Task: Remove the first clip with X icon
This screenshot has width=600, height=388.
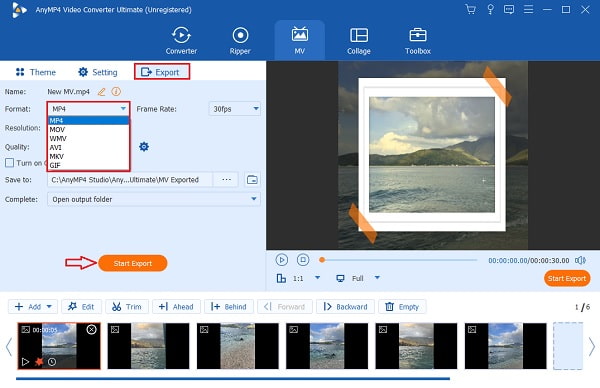Action: click(x=91, y=329)
